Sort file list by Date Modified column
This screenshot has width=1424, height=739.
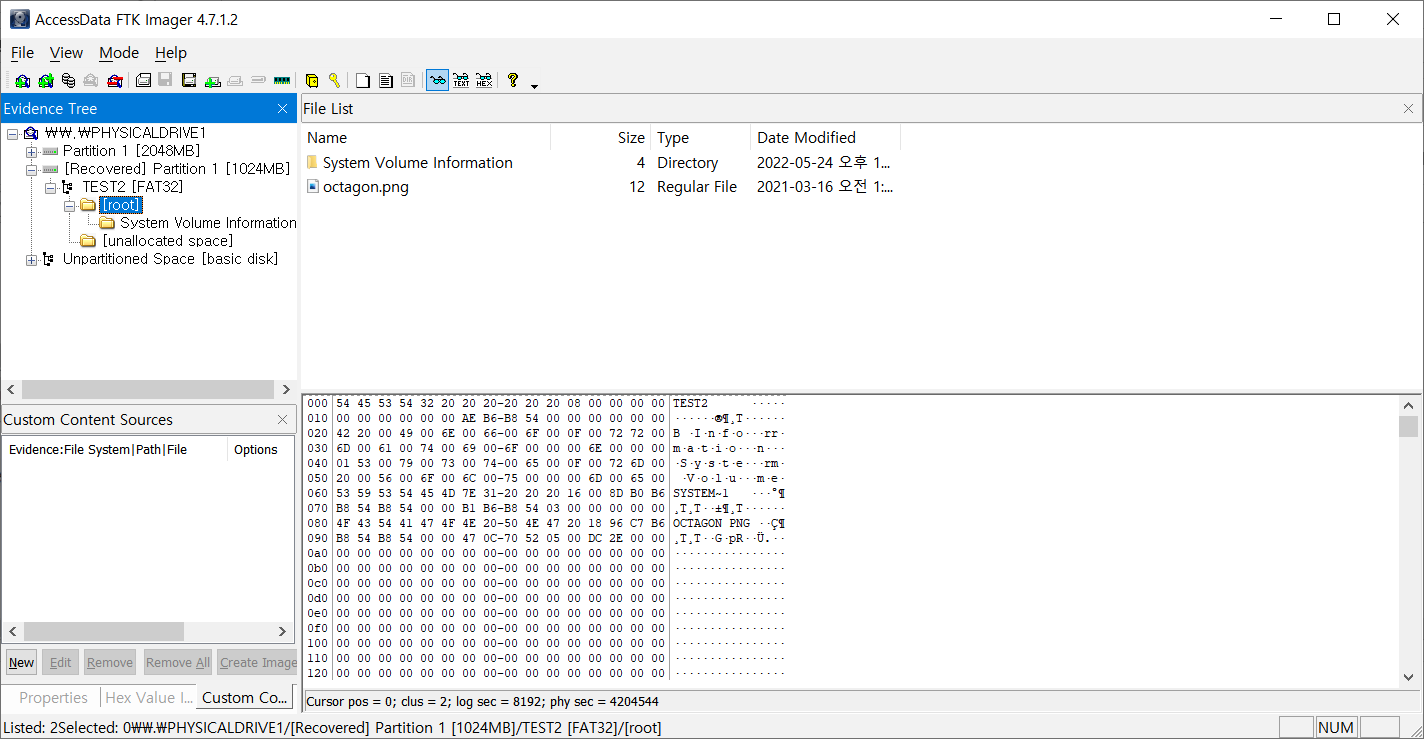(x=825, y=138)
